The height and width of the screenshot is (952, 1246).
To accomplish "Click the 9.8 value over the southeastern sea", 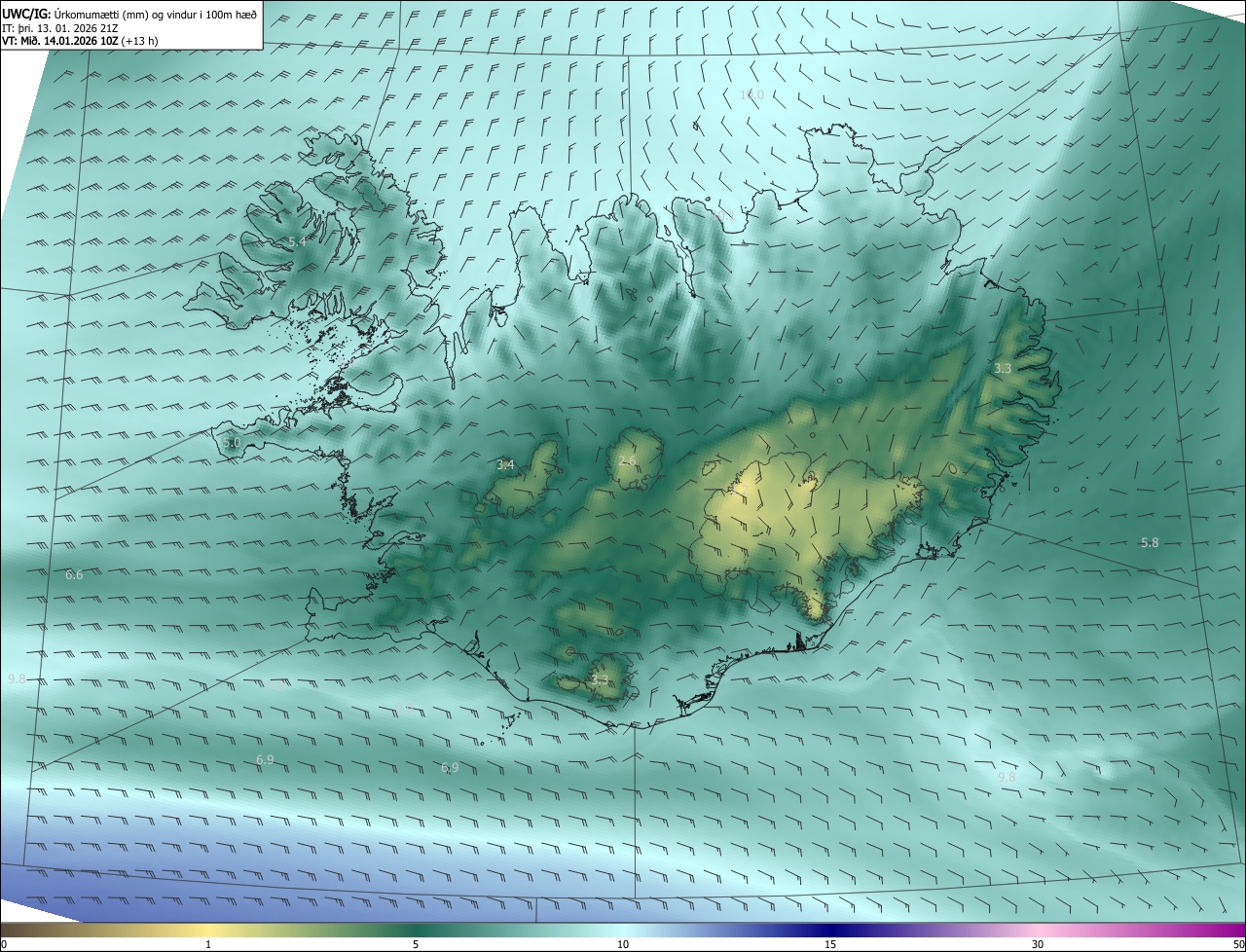I will point(1007,777).
